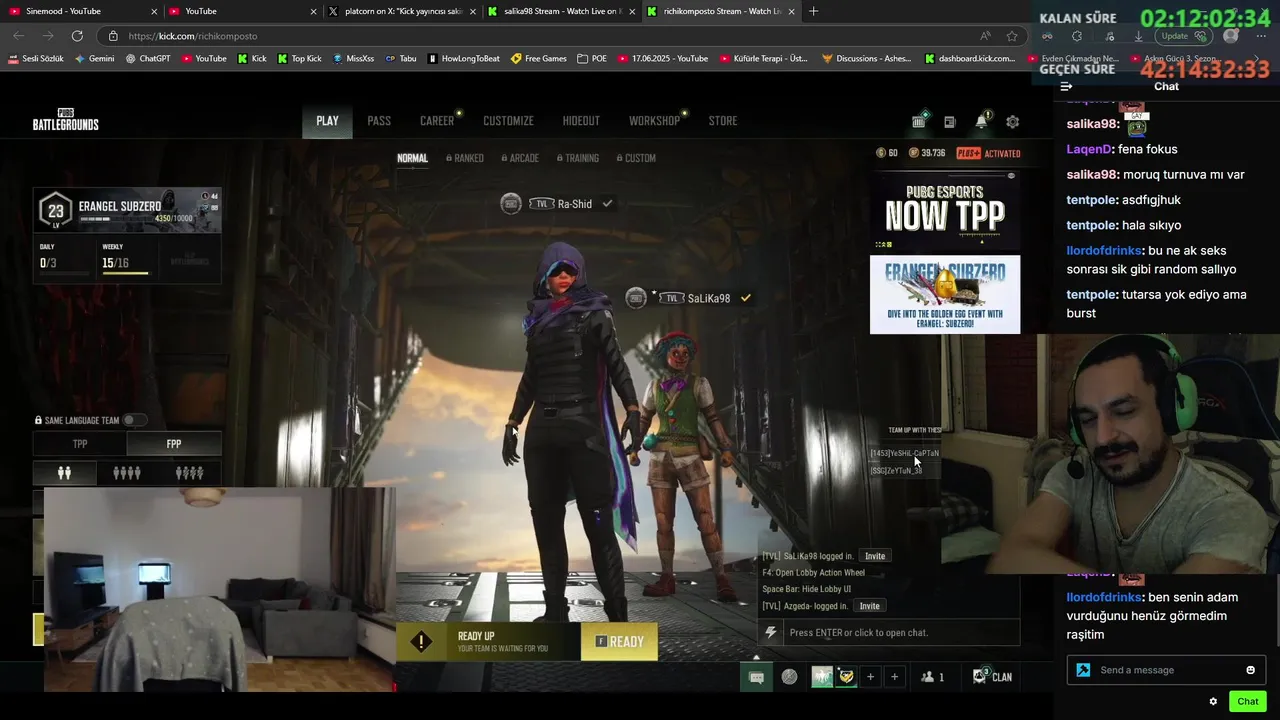The height and width of the screenshot is (720, 1280).
Task: Click the browser address bar URL
Action: pos(193,36)
